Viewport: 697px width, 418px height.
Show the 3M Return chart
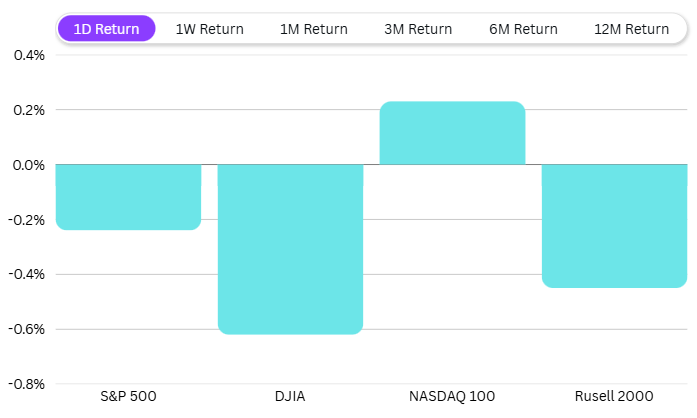(418, 29)
